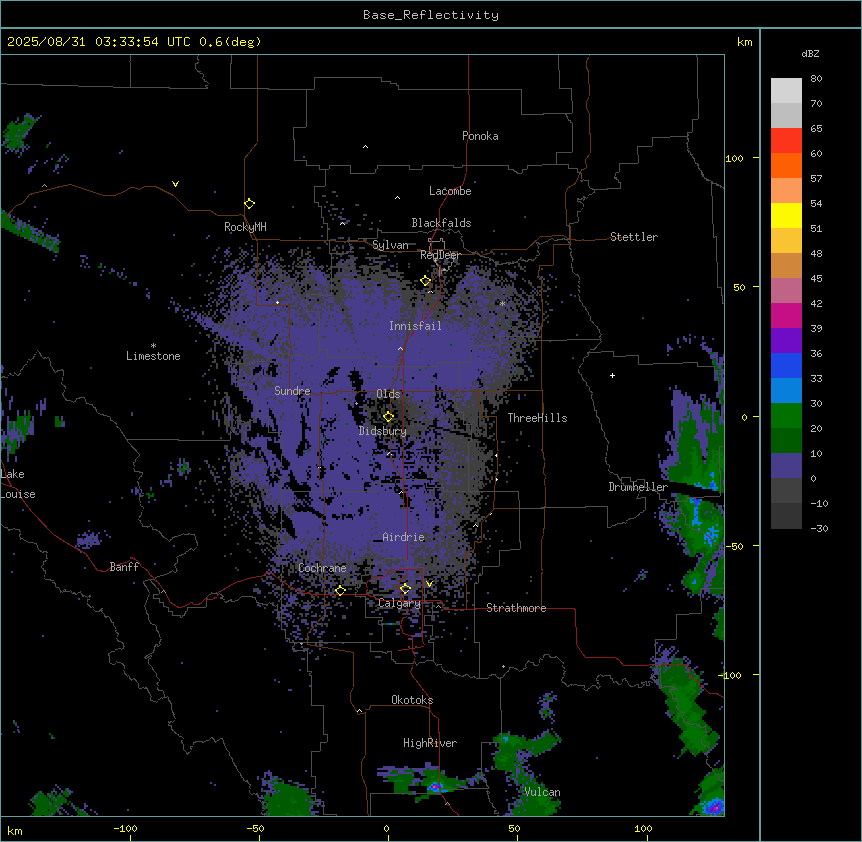Image resolution: width=862 pixels, height=842 pixels.
Task: Click the bright yellow 51-54 dBZ swatch
Action: pos(786,215)
